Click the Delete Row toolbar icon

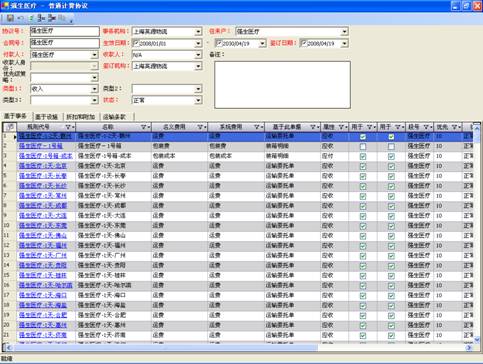[x=52, y=18]
